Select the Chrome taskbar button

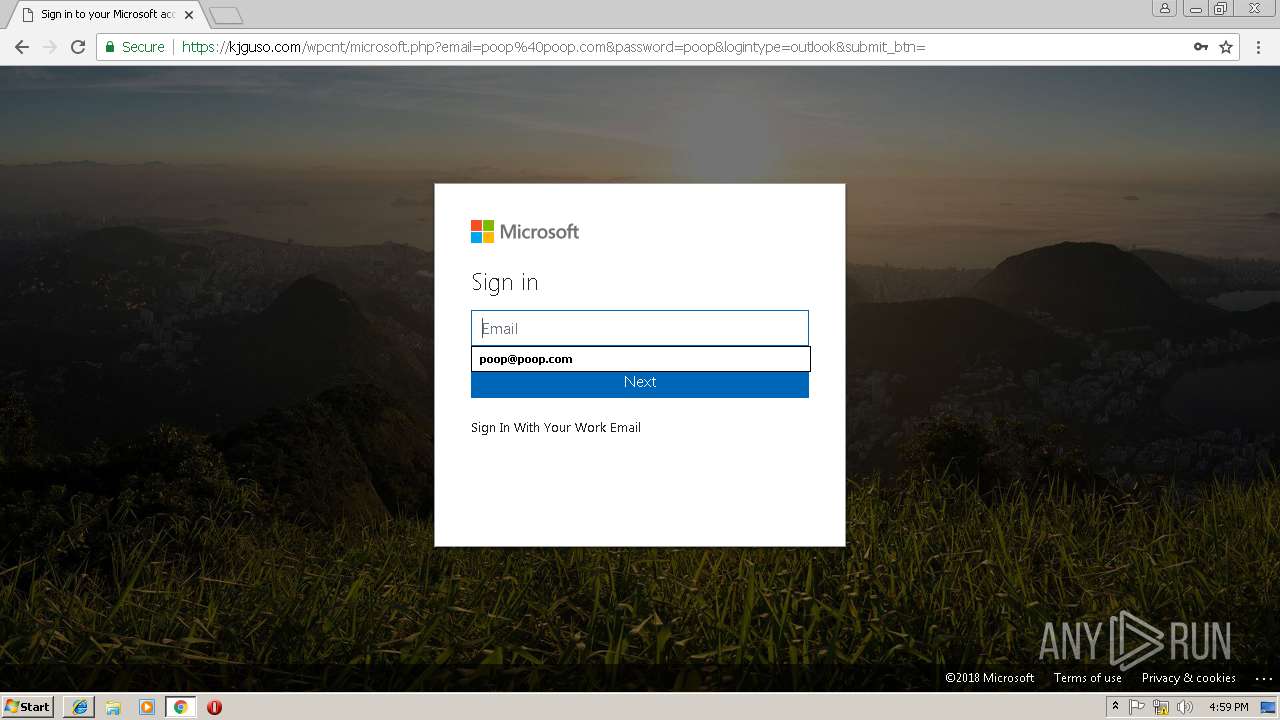[180, 707]
